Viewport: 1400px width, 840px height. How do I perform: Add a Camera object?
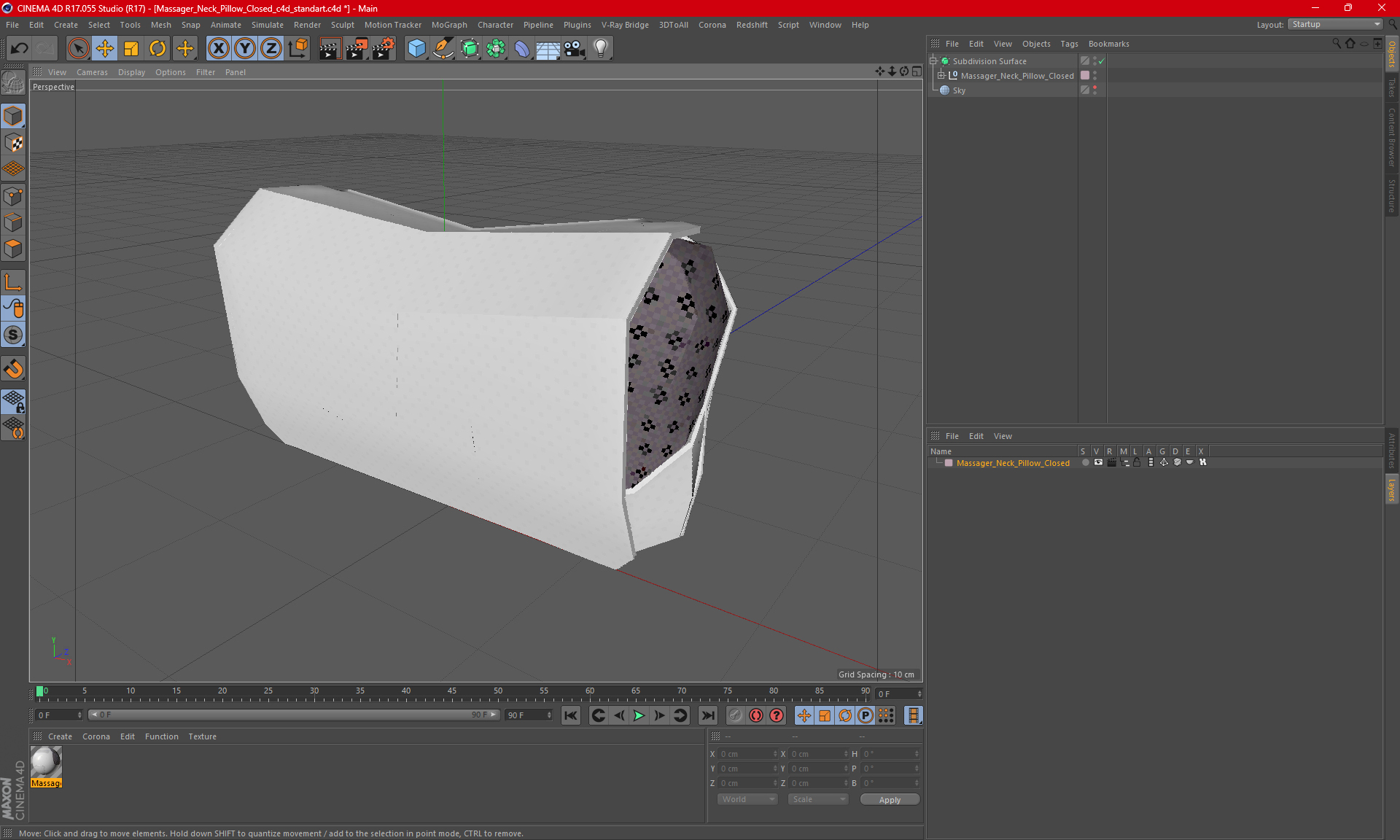click(x=575, y=48)
